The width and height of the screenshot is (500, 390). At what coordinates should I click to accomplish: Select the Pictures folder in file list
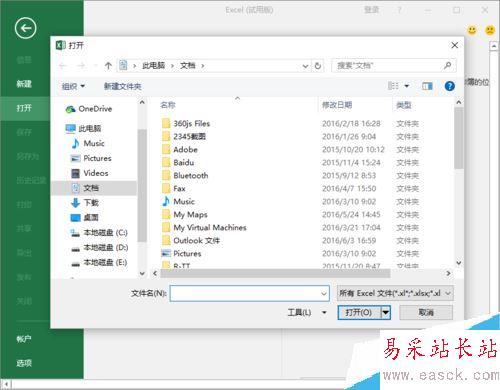(181, 254)
